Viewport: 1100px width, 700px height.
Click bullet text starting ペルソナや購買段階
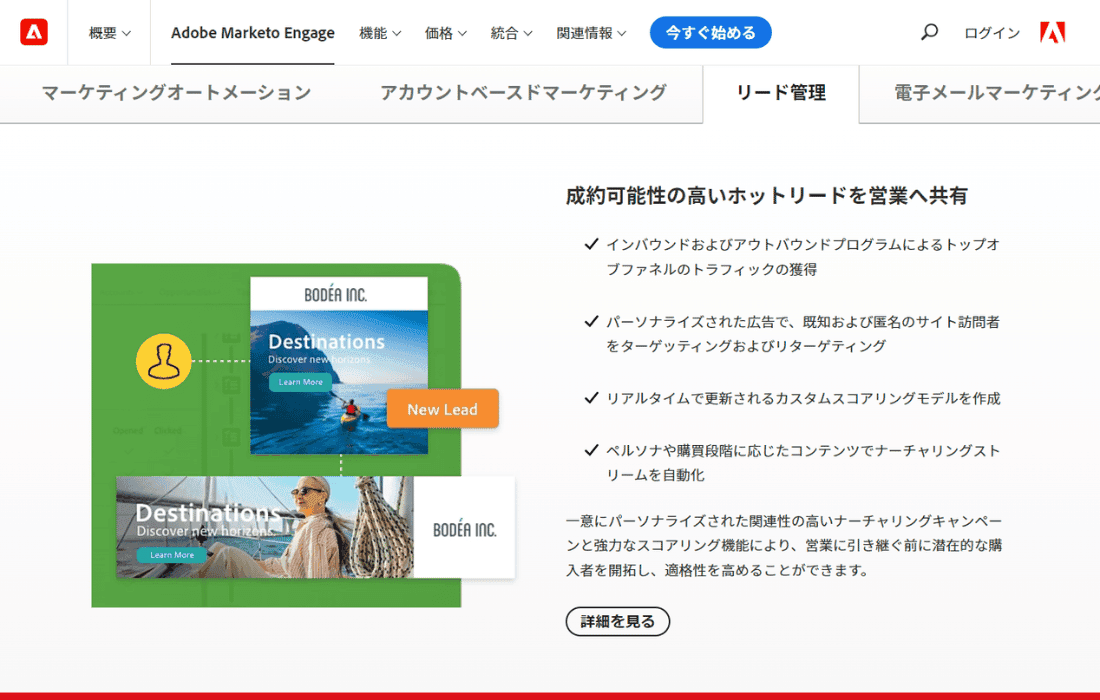pyautogui.click(x=803, y=462)
